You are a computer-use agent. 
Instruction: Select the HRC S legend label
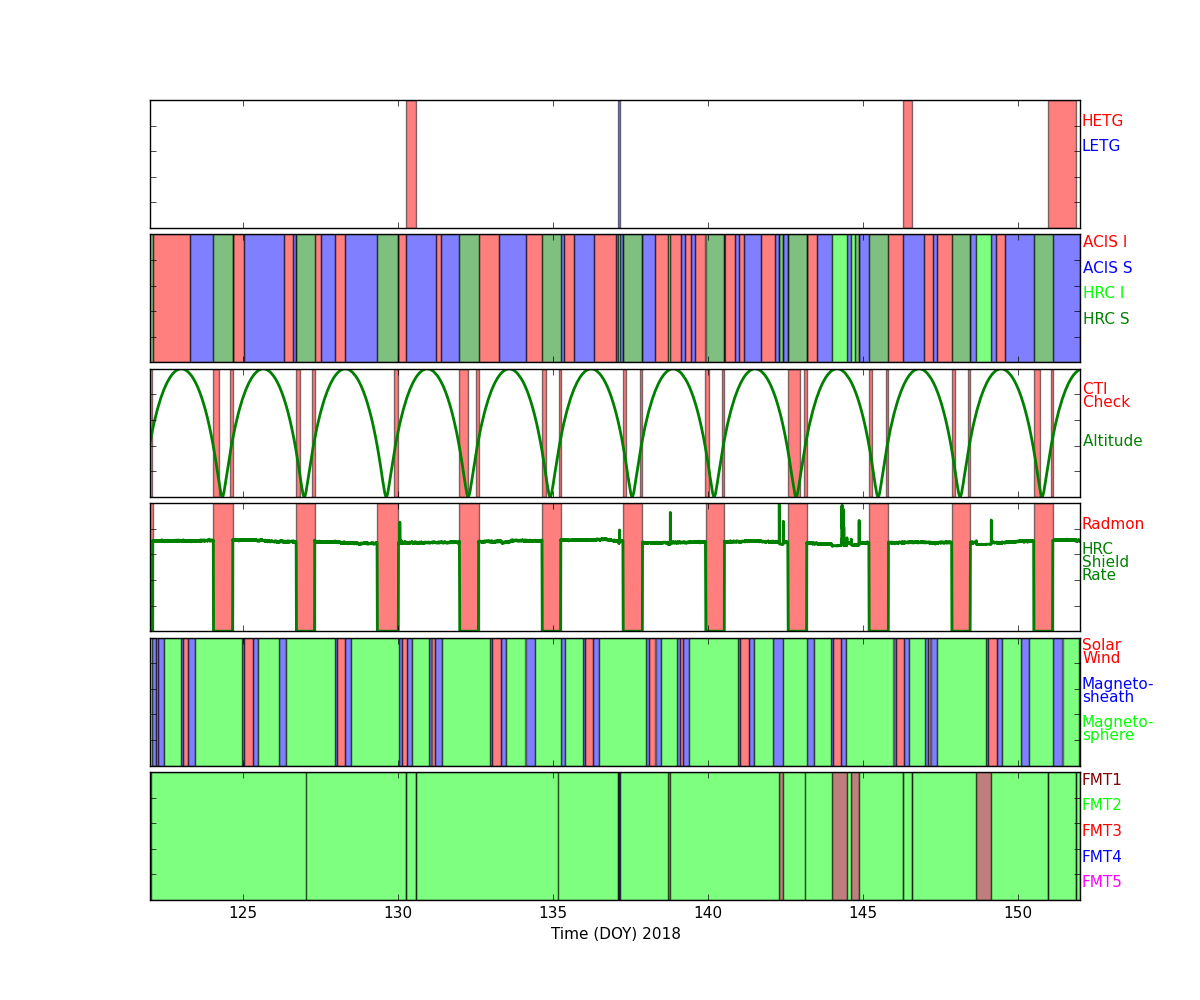[x=1105, y=319]
